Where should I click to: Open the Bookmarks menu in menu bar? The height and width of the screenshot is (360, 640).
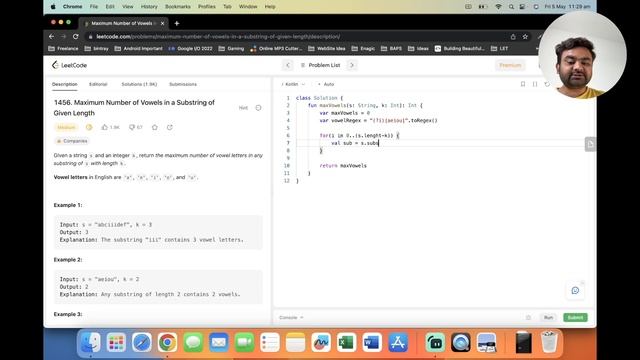[178, 7]
